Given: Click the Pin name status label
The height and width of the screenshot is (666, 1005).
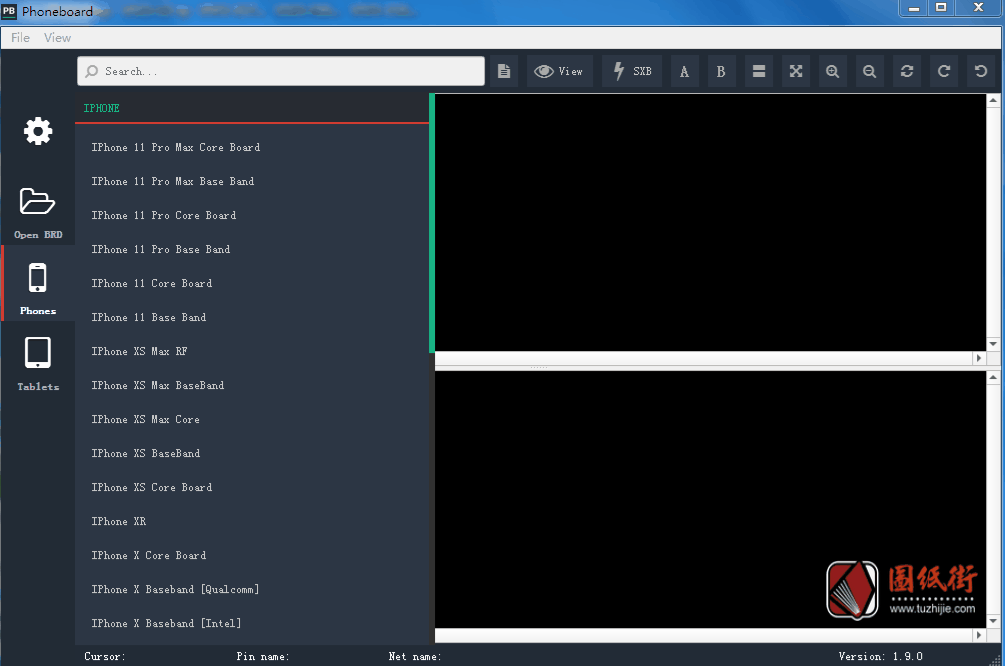Looking at the screenshot, I should click(x=263, y=656).
